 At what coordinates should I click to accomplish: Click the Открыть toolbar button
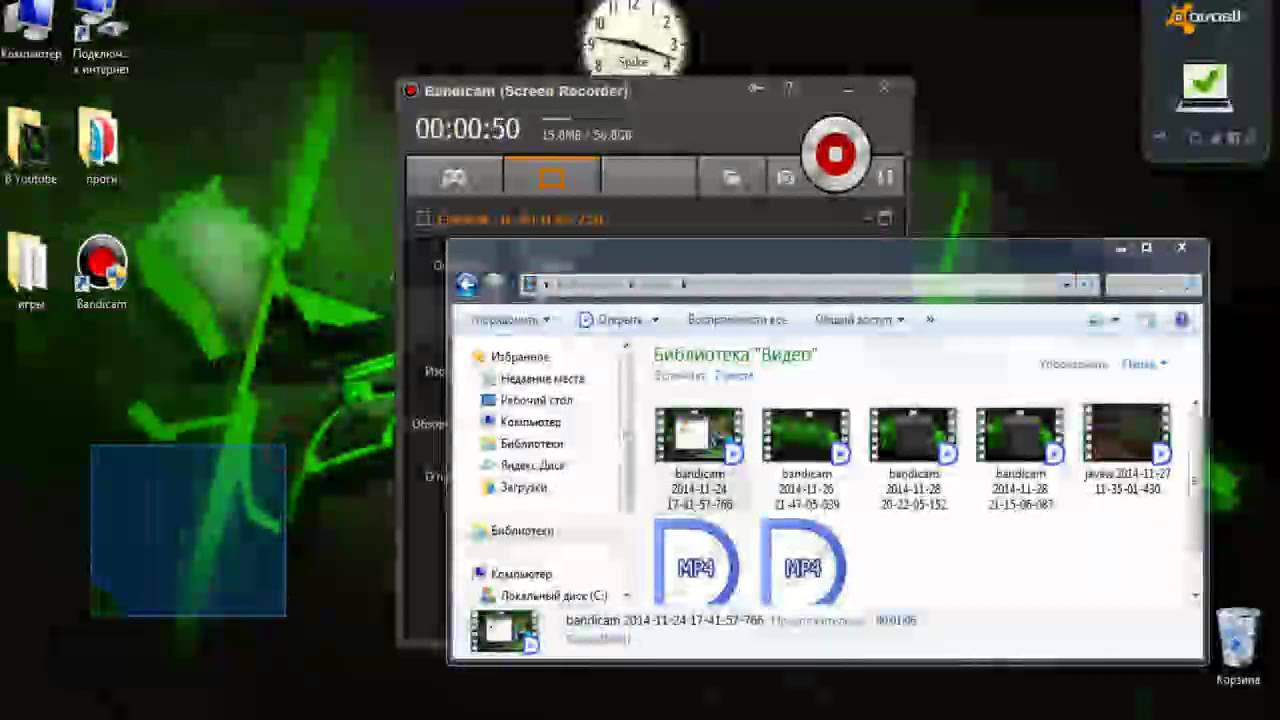point(611,320)
